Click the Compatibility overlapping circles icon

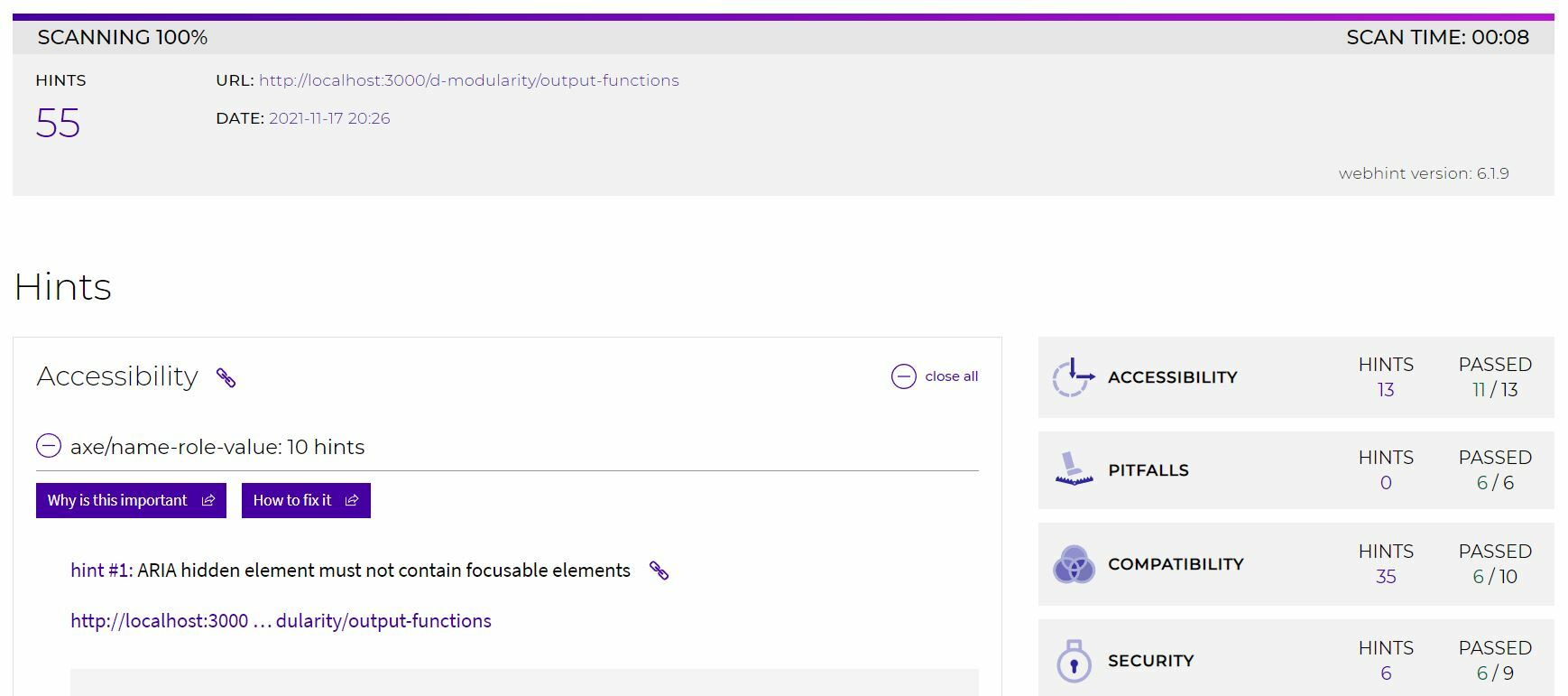(1074, 564)
